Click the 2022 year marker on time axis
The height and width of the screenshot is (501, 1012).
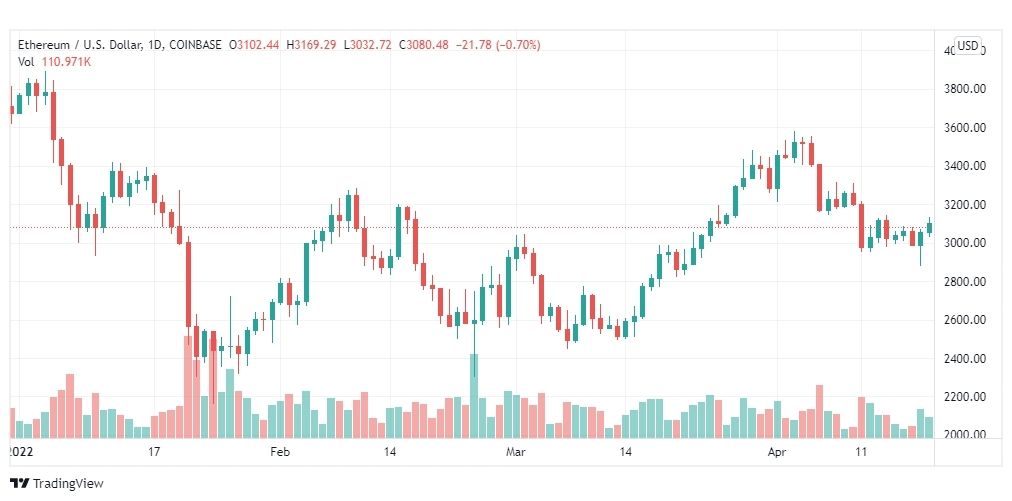[18, 452]
